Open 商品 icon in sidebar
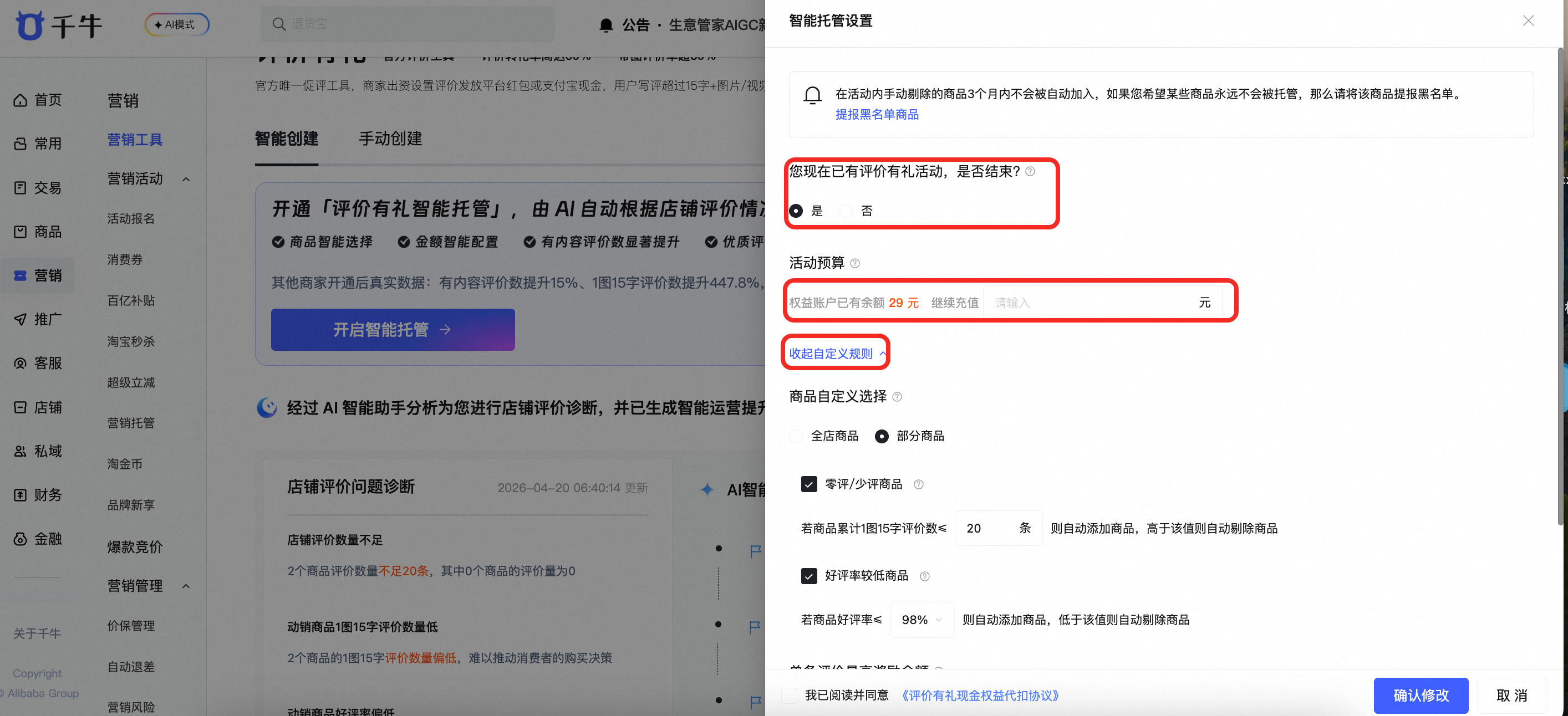 20,231
